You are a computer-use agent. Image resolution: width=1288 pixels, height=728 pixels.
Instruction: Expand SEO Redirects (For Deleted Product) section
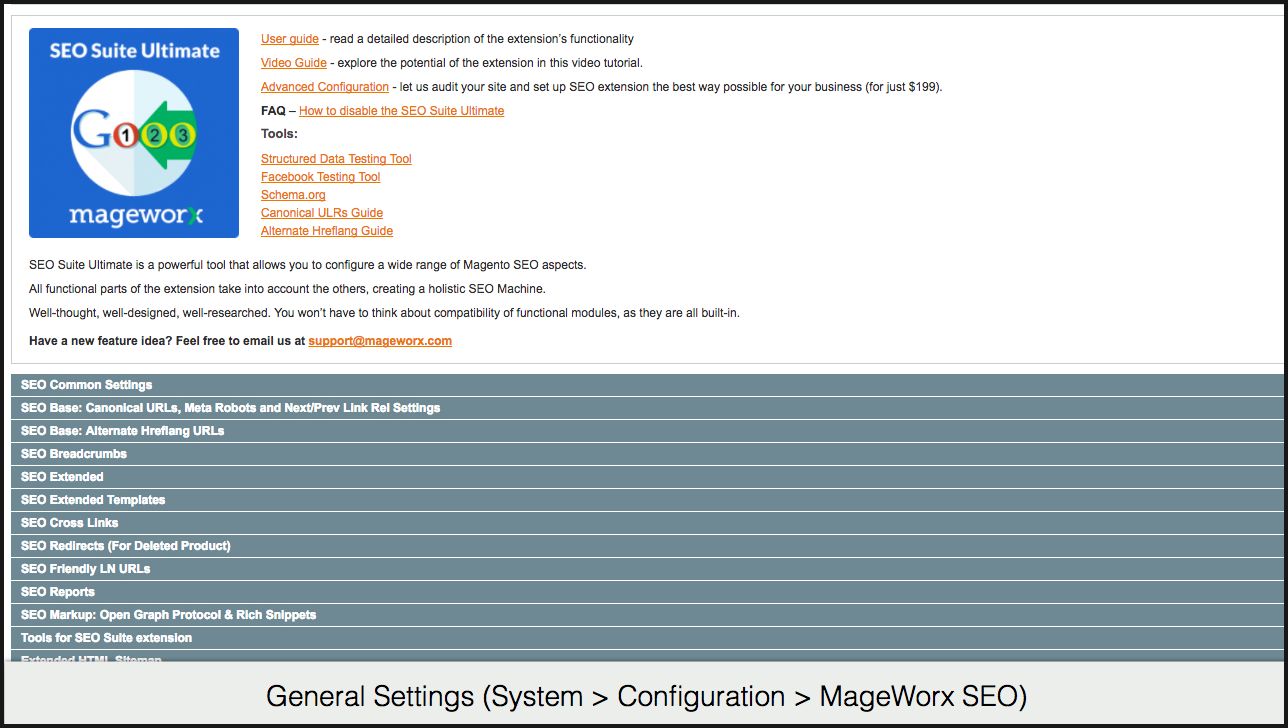[x=126, y=546]
